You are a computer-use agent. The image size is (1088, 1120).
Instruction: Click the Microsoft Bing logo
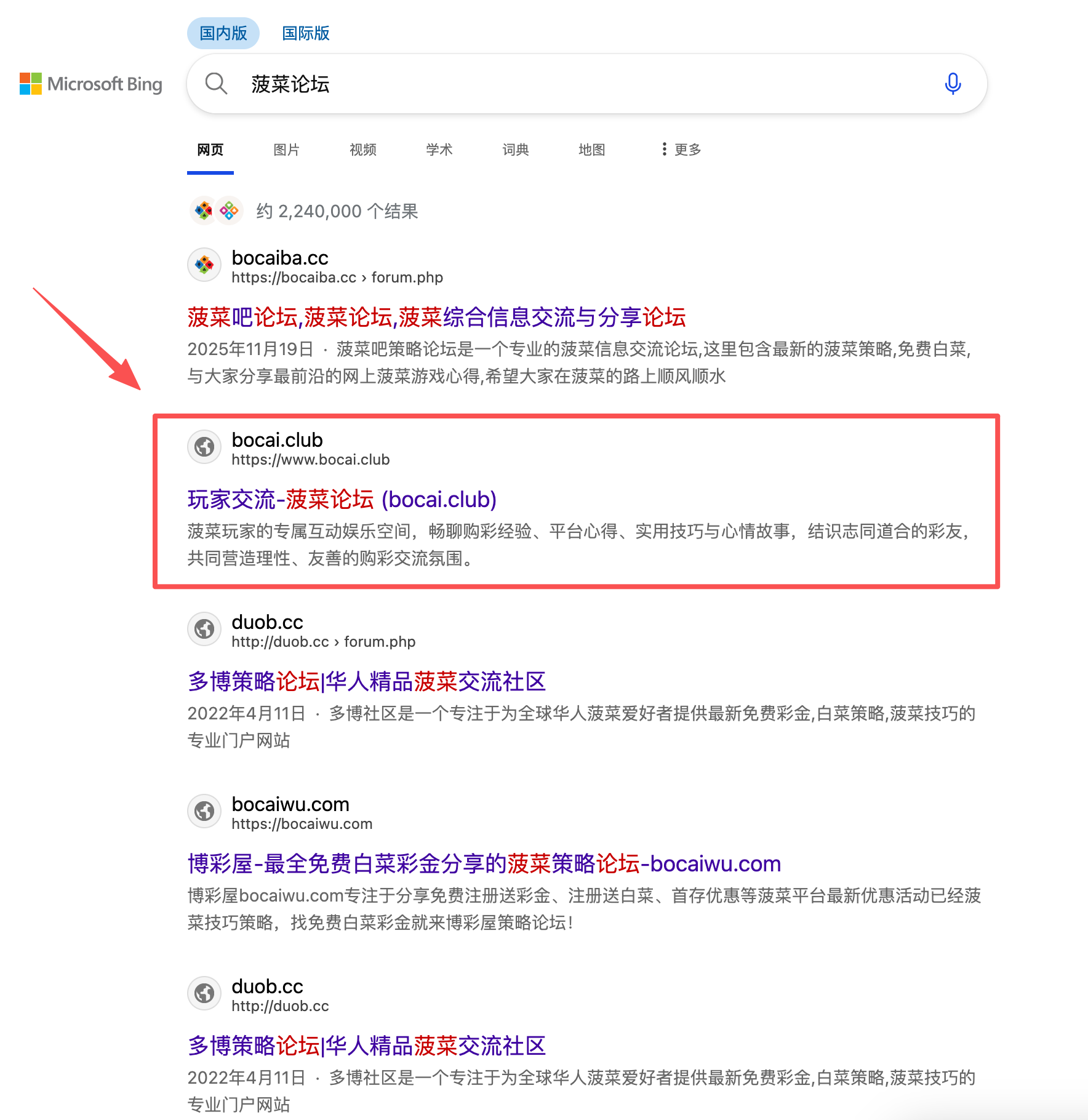tap(91, 84)
